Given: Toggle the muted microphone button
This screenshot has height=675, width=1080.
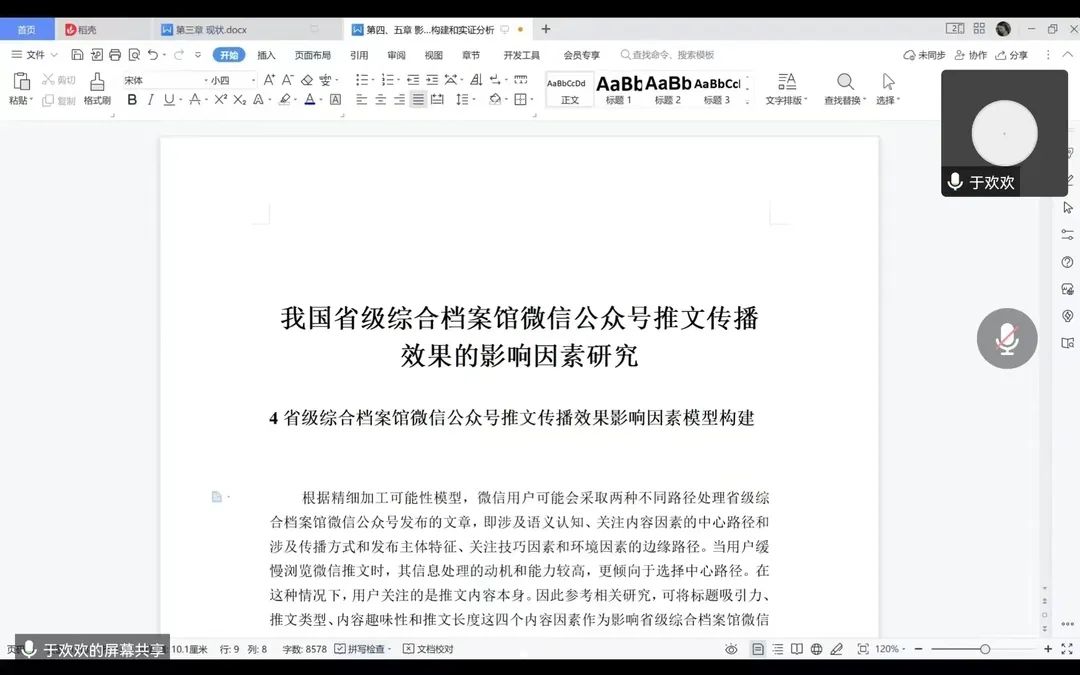Looking at the screenshot, I should (x=1006, y=339).
